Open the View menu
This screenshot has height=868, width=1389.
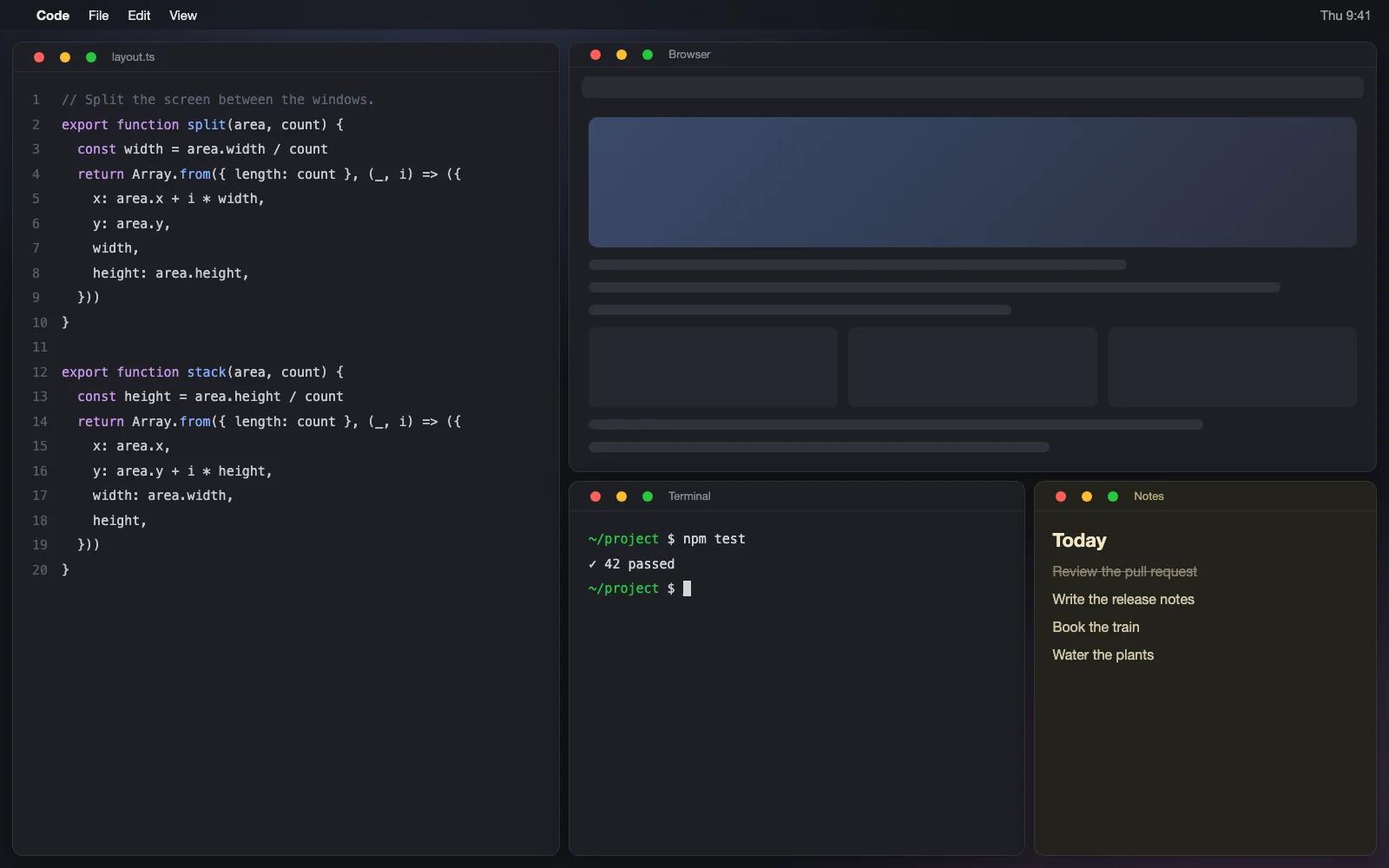pyautogui.click(x=183, y=16)
